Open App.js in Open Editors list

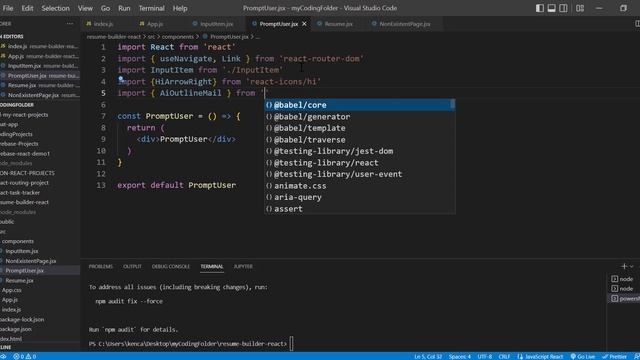click(x=40, y=56)
